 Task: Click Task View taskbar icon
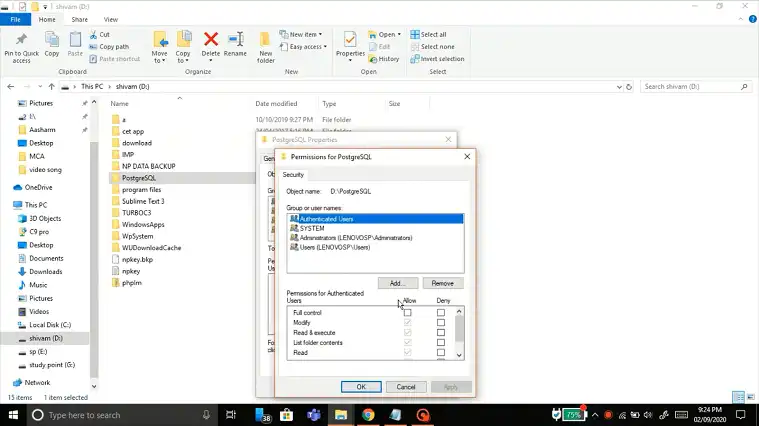231,415
